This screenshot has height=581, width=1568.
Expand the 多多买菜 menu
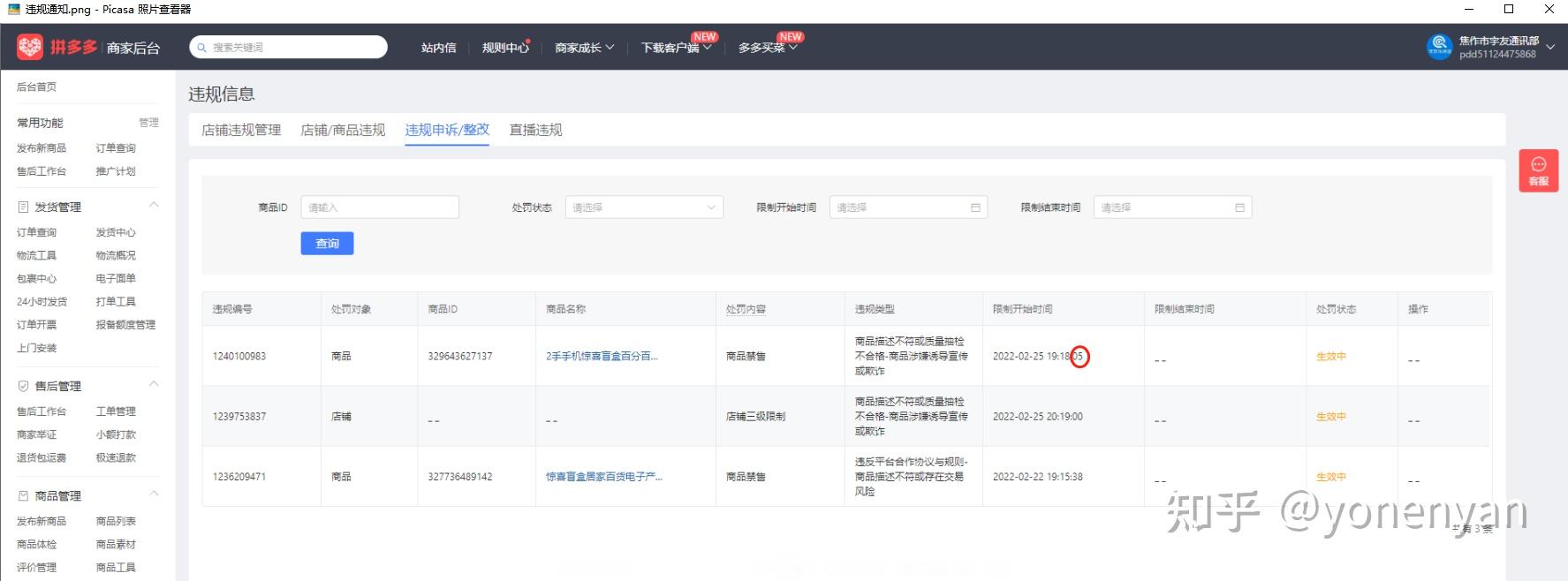768,48
